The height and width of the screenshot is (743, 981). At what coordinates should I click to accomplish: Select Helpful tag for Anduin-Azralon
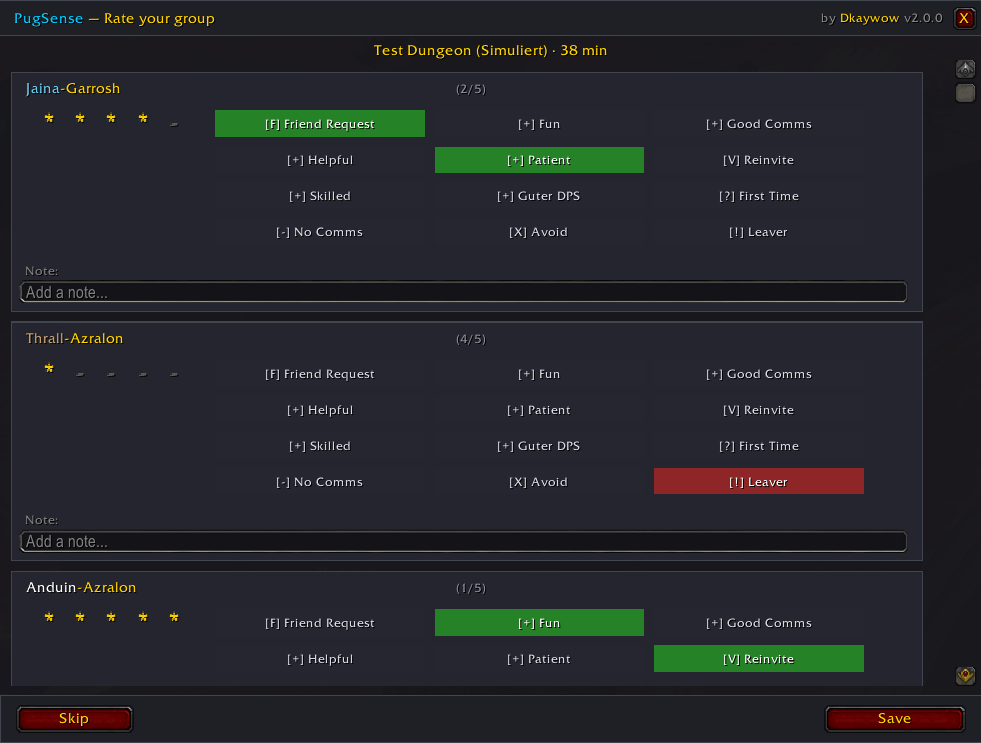320,659
